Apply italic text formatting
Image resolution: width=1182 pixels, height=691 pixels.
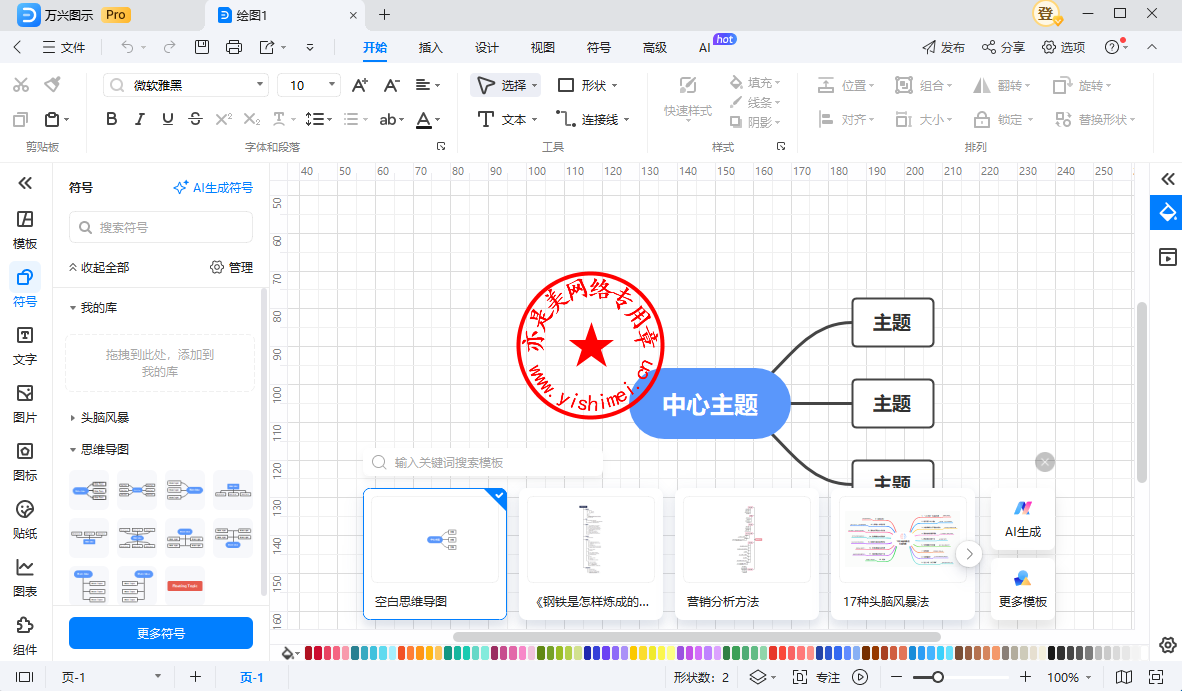pyautogui.click(x=140, y=119)
